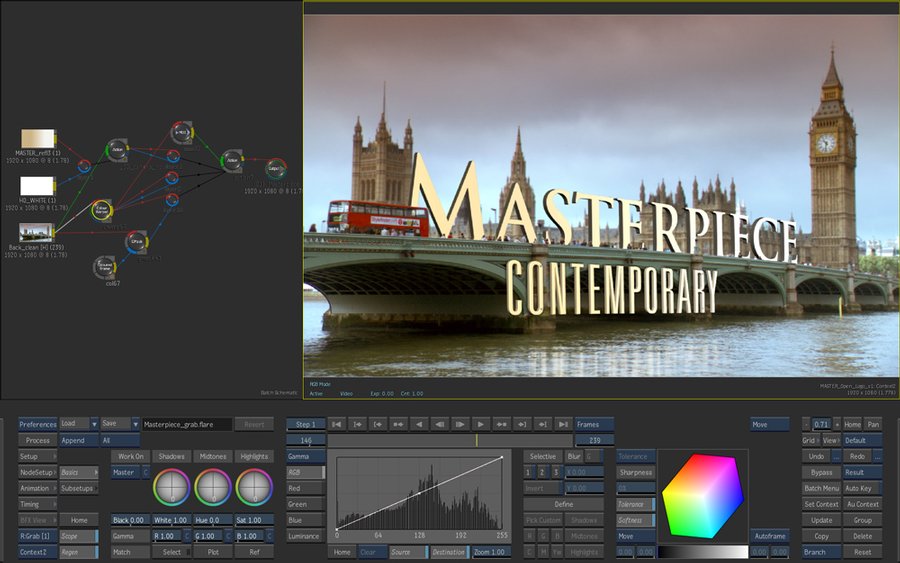
Task: Toggle the Destination histogram display
Action: pyautogui.click(x=449, y=552)
